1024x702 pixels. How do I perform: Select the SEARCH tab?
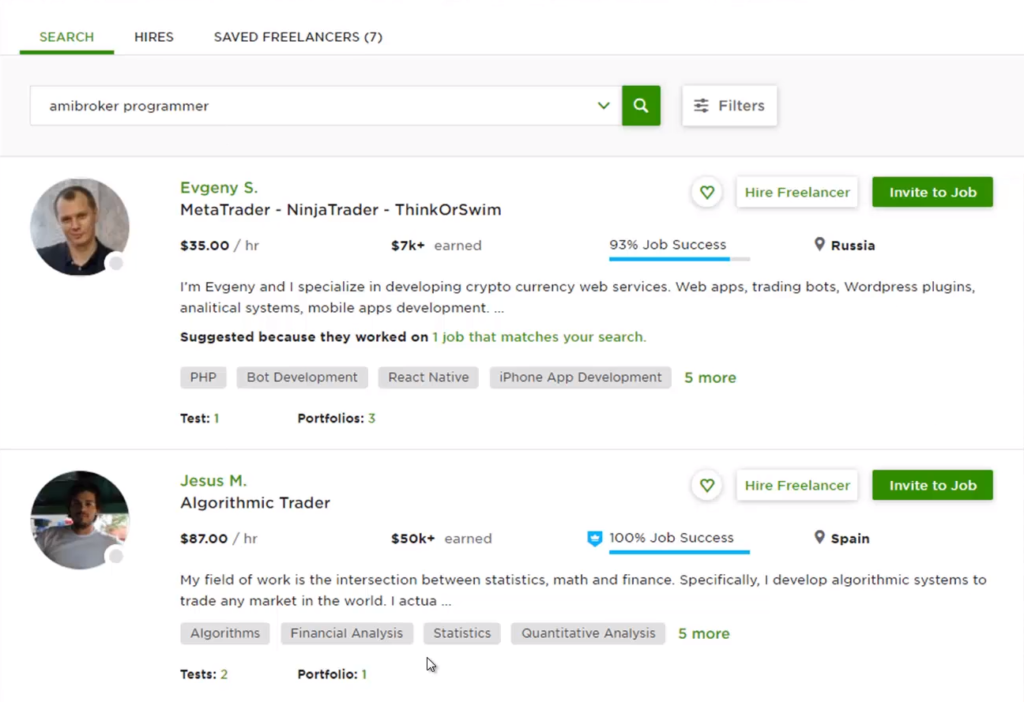coord(67,37)
